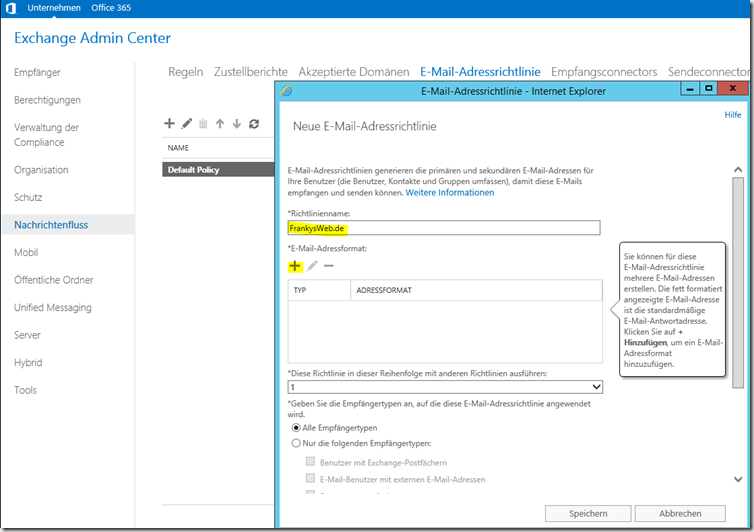
Task: Open the Zustellberichte tab
Action: [250, 72]
